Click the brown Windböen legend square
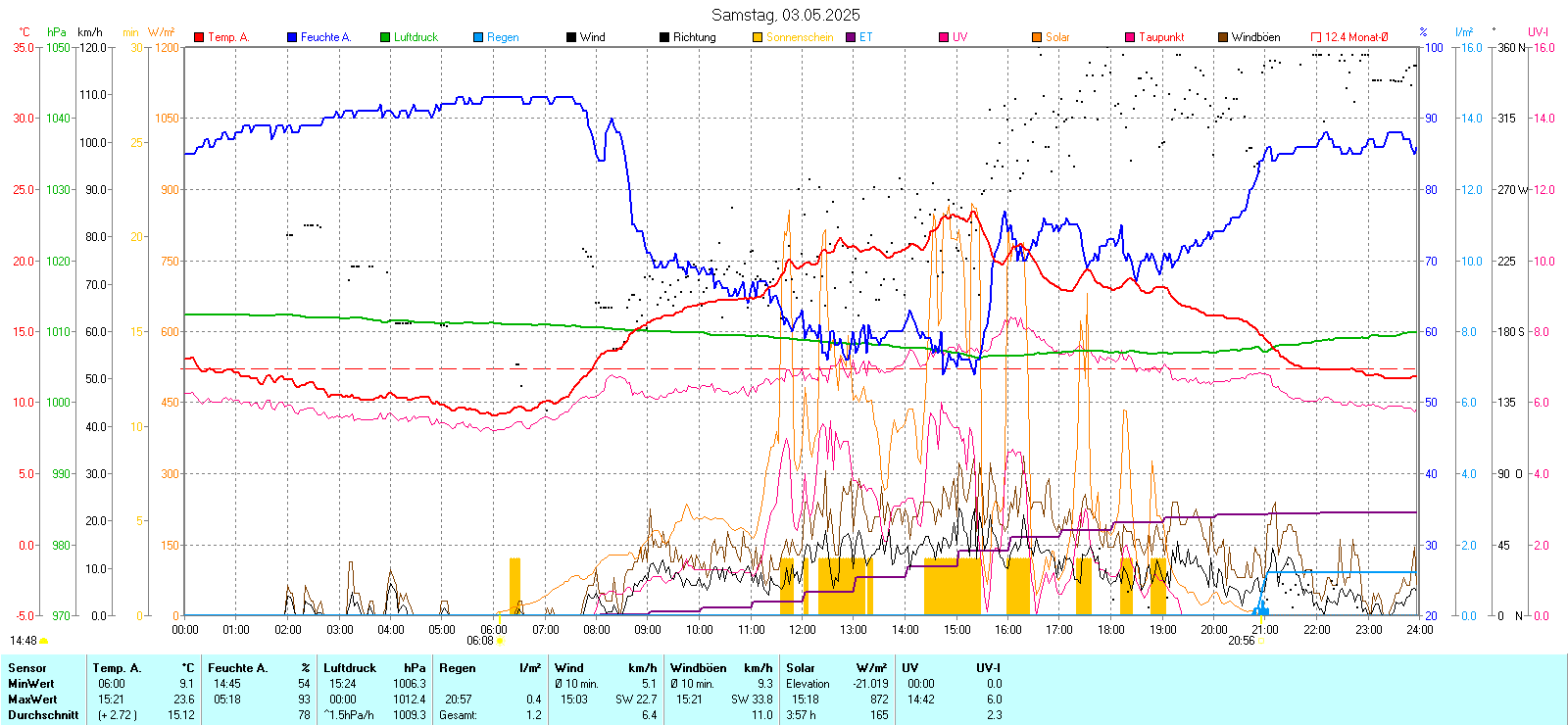Image resolution: width=1568 pixels, height=725 pixels. click(1223, 37)
